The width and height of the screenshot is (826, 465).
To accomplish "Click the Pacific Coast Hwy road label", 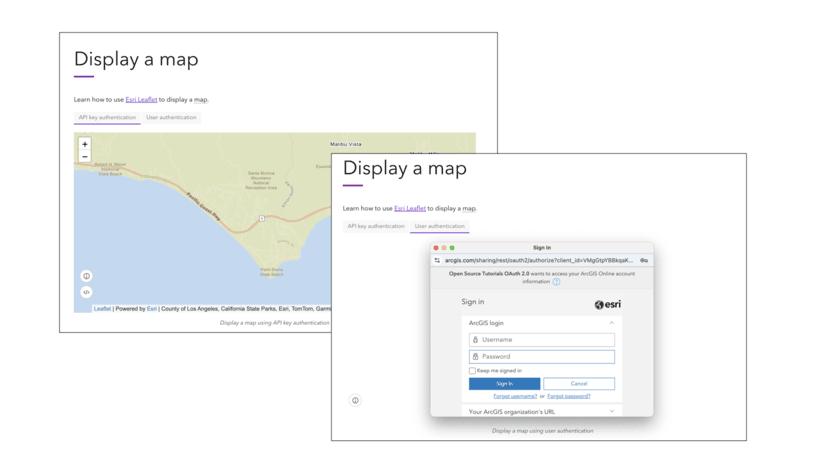I will pyautogui.click(x=203, y=206).
